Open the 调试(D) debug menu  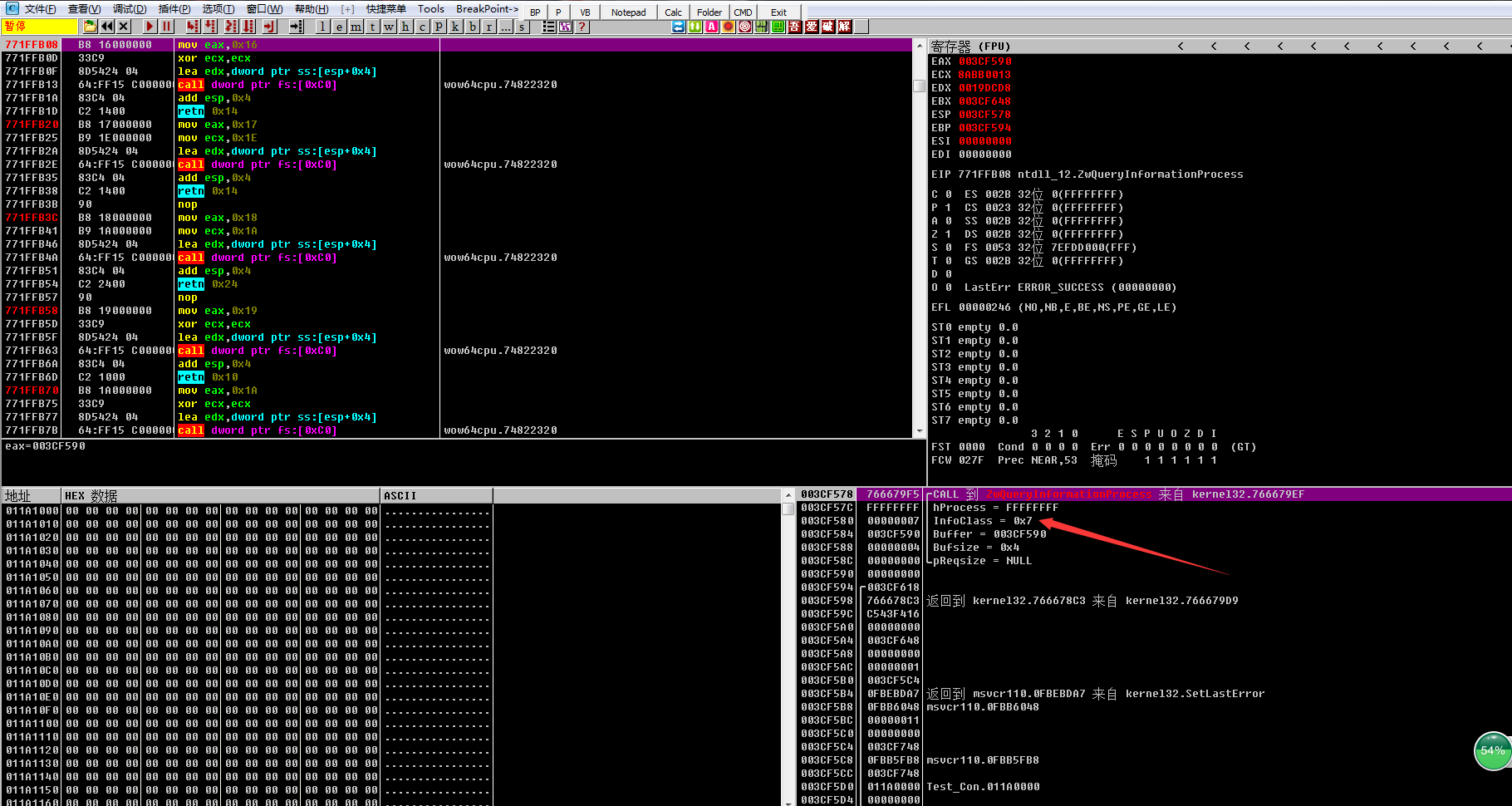(131, 8)
